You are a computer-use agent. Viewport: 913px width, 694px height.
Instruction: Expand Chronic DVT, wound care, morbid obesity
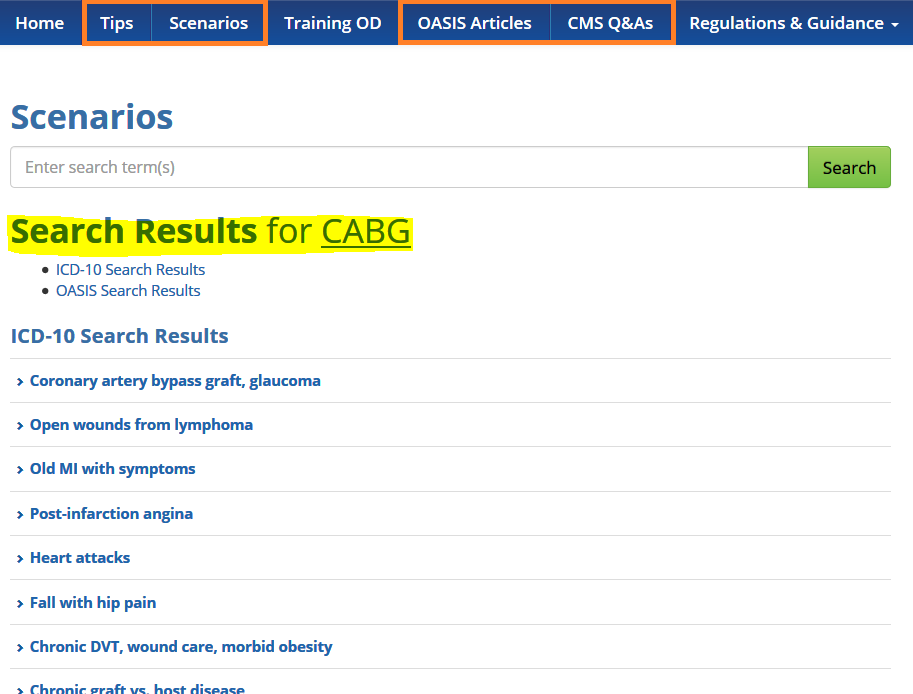click(181, 647)
